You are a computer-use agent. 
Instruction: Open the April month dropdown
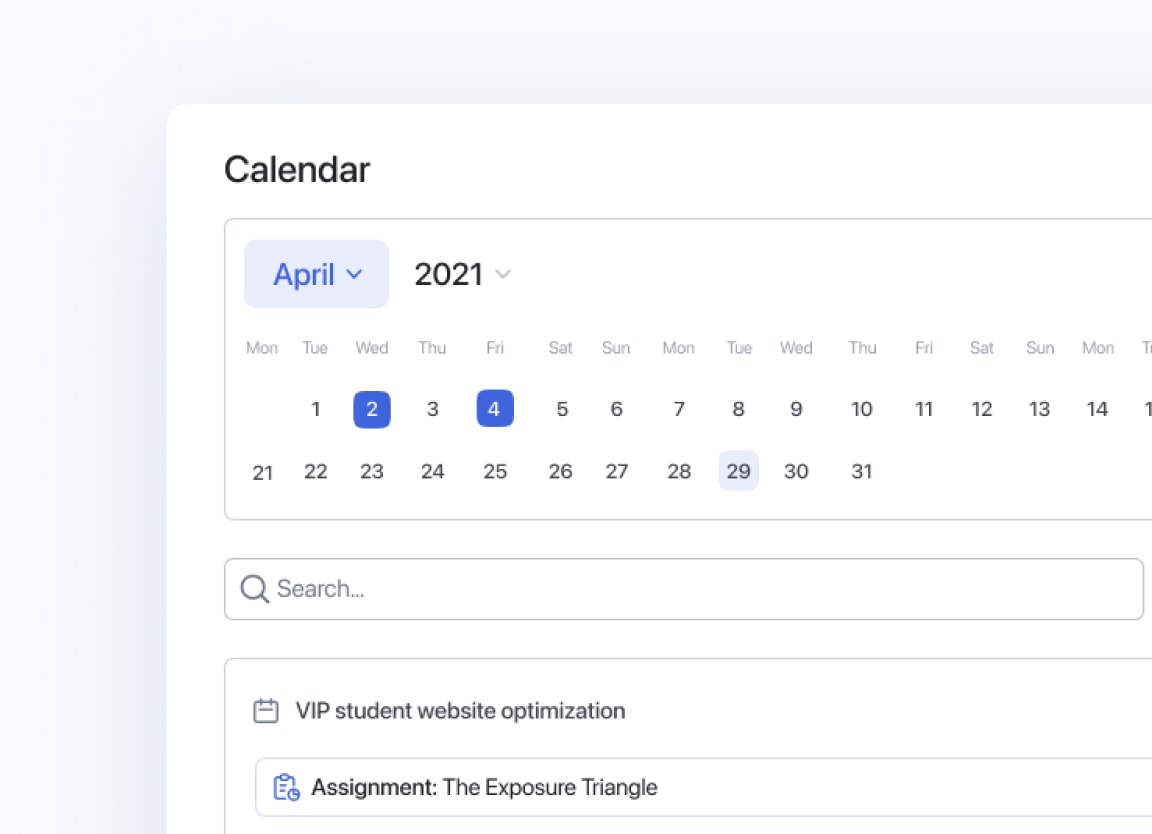(x=316, y=274)
